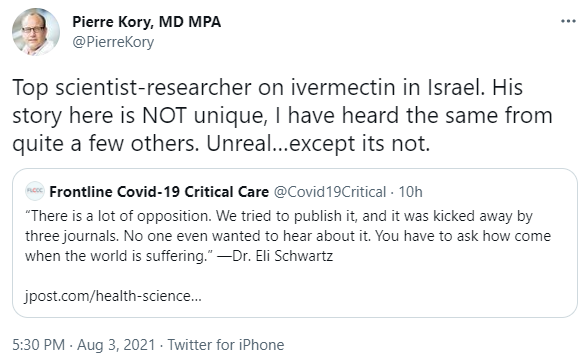The image size is (584, 364).
Task: Click the Twitter for iPhone source label
Action: pyautogui.click(x=226, y=345)
